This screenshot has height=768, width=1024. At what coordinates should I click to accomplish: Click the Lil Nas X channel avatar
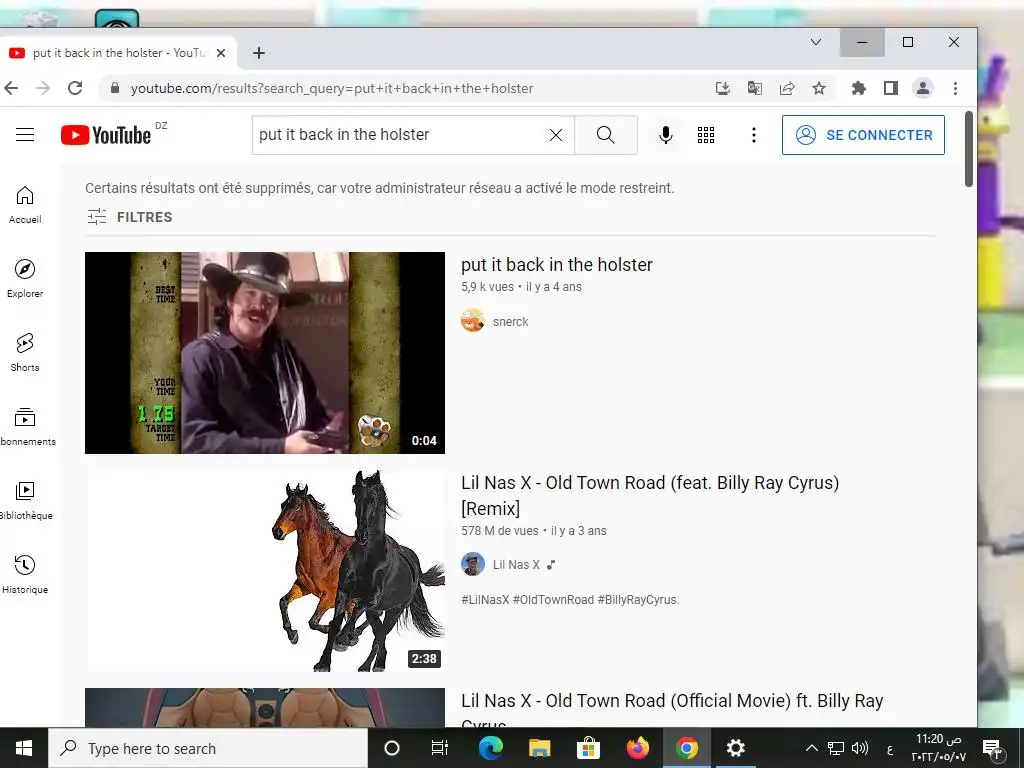point(473,564)
